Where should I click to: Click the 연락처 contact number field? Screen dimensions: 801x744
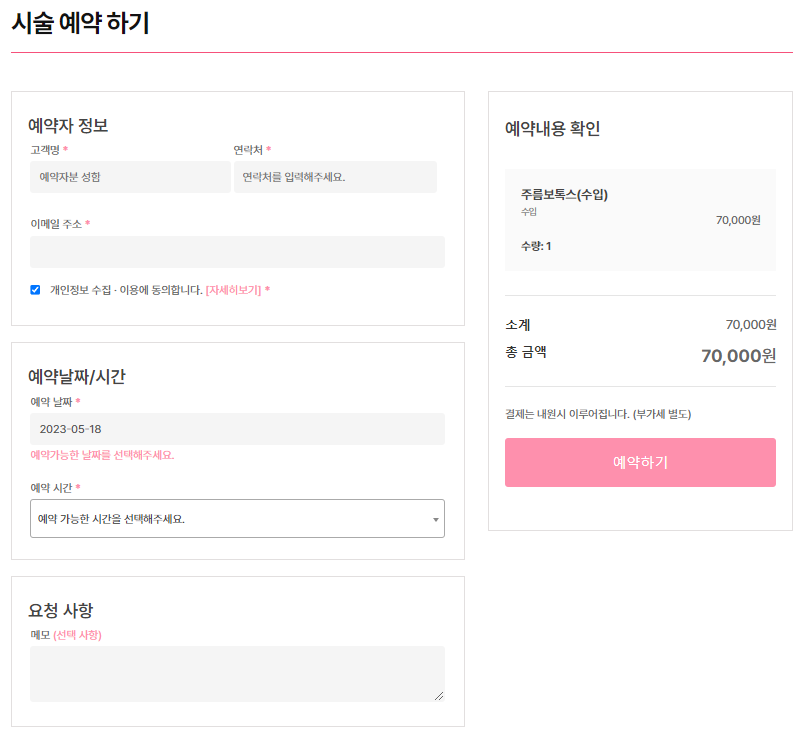[x=335, y=176]
